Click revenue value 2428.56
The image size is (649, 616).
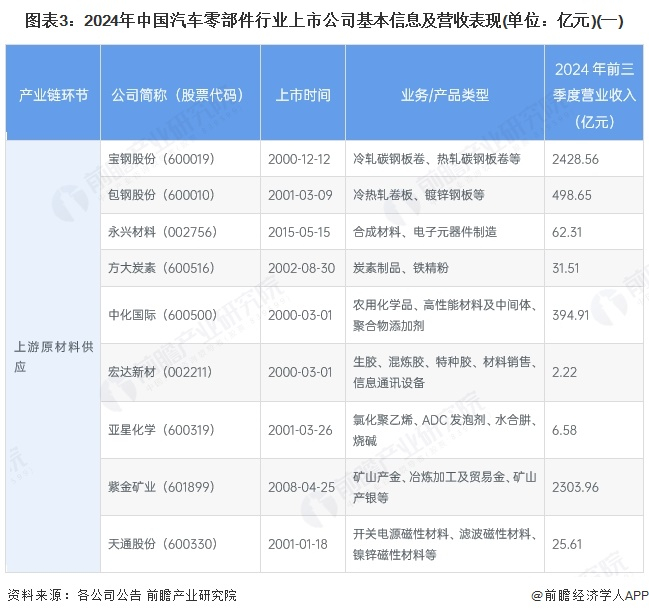[x=575, y=159]
